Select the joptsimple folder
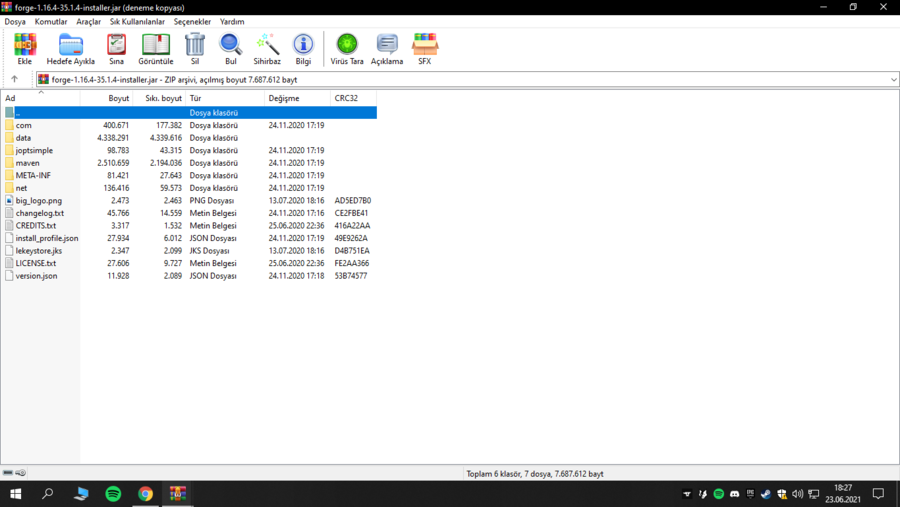Viewport: 900px width, 507px height. click(34, 150)
